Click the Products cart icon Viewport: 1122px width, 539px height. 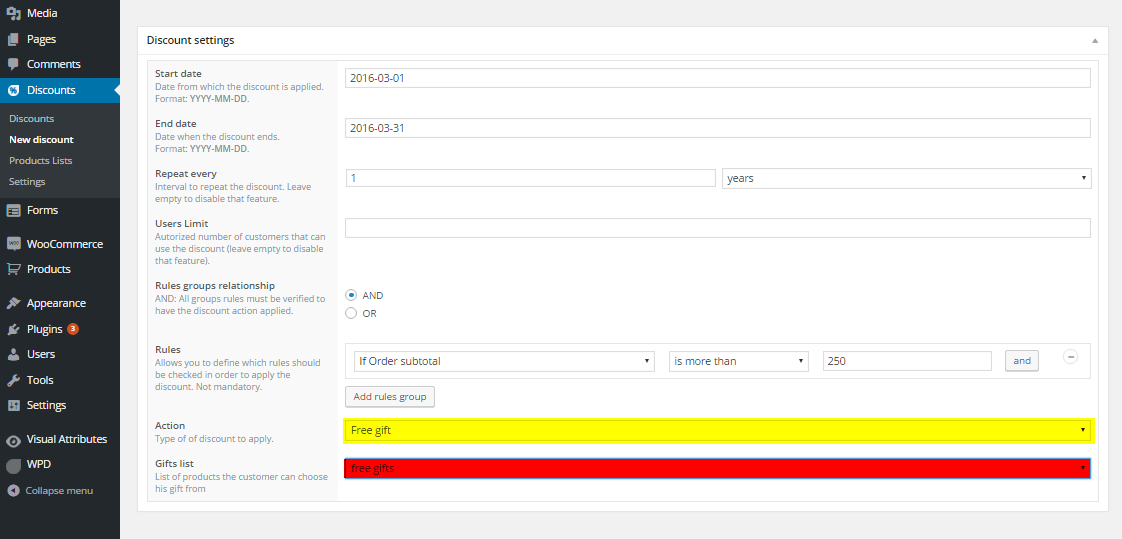pos(13,269)
